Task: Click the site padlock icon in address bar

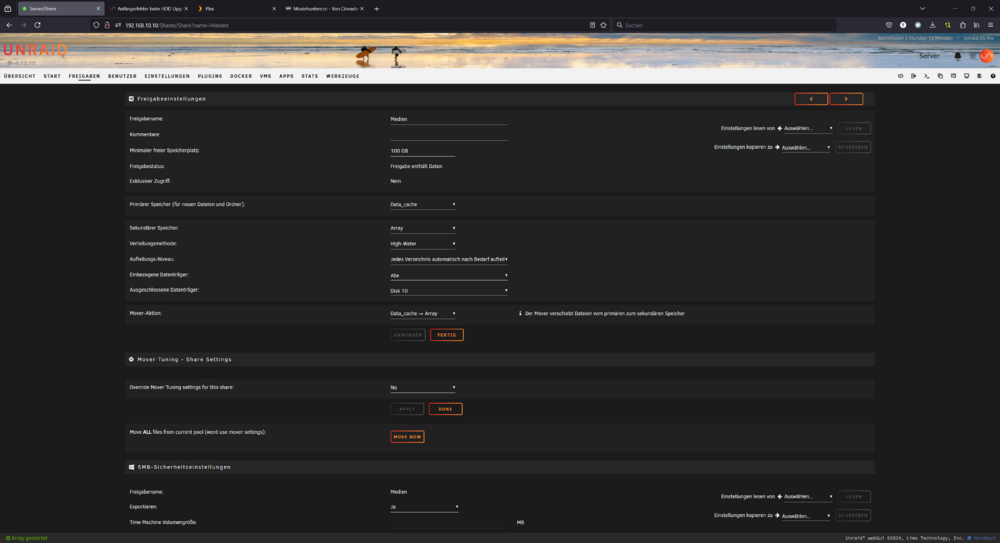Action: (107, 25)
